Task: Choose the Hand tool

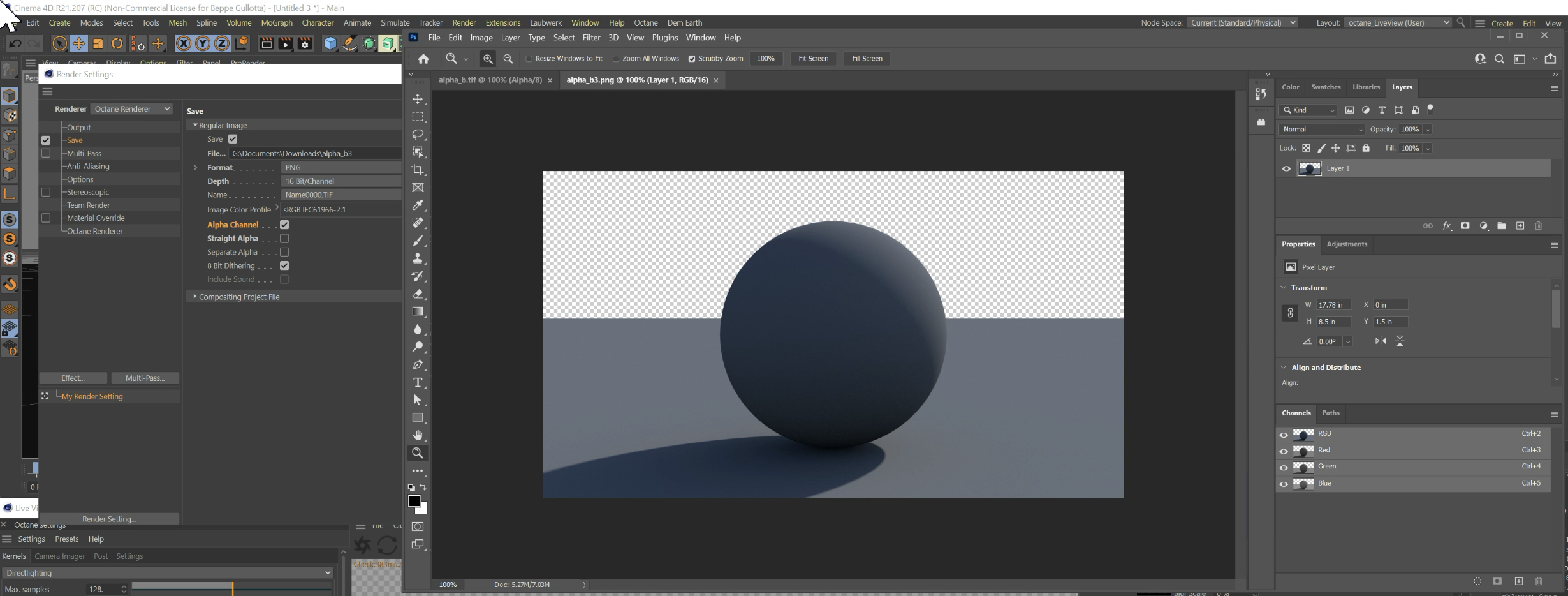Action: [418, 435]
